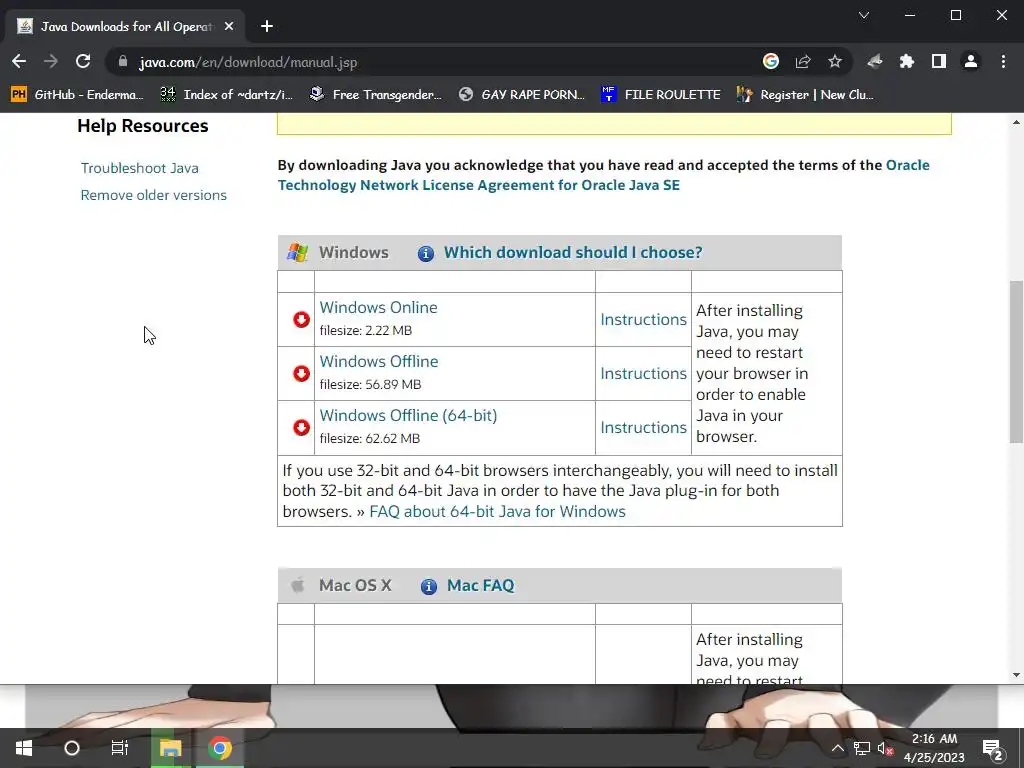Click the browser forward arrow
The image size is (1024, 768).
click(50, 61)
